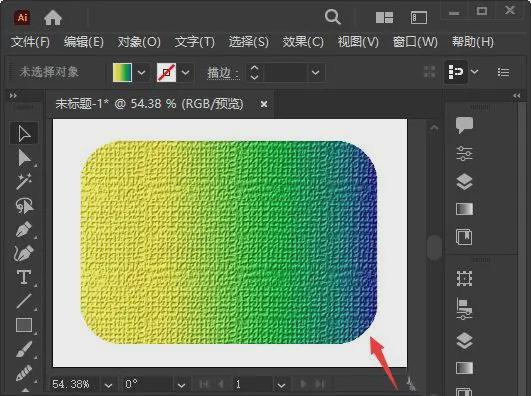Select the Magic Wand tool
Image resolution: width=531 pixels, height=396 pixels.
tap(24, 182)
